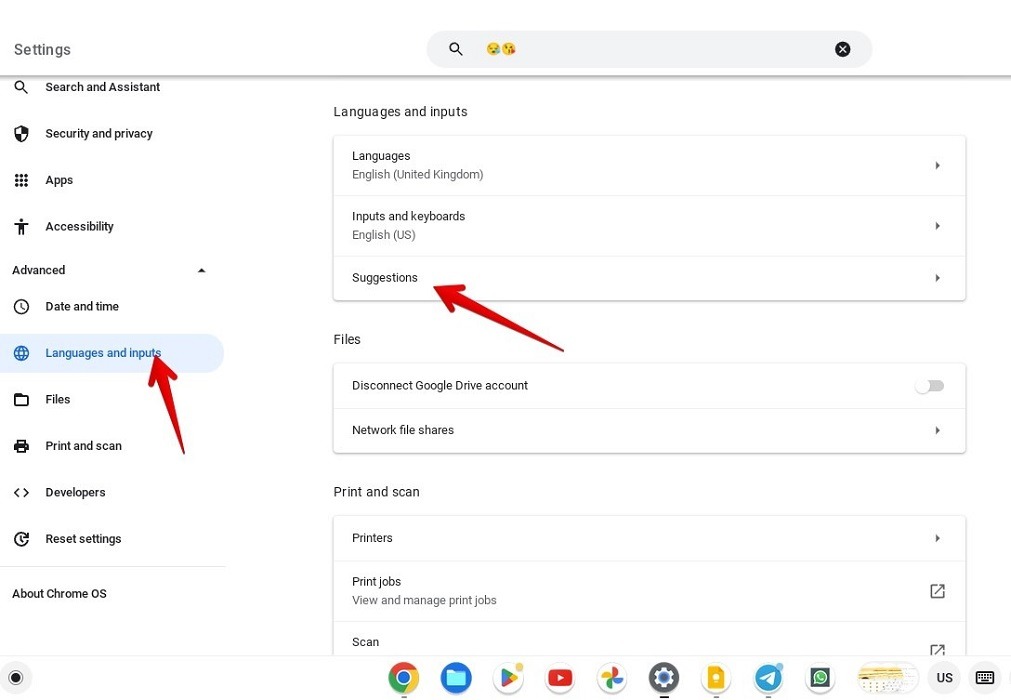Viewport: 1011px width, 700px height.
Task: Click the on-screen keyboard icon in the tray
Action: point(984,677)
